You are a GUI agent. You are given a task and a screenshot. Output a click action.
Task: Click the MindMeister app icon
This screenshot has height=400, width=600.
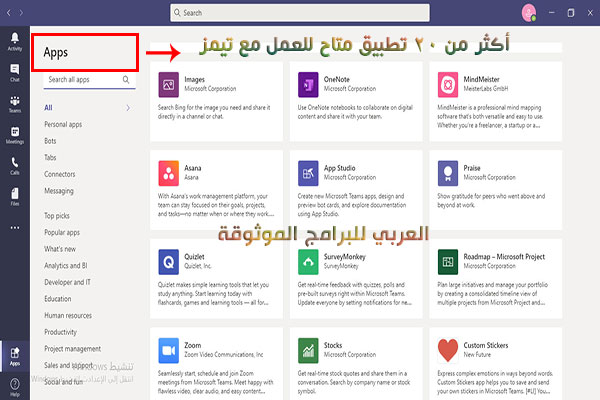448,85
